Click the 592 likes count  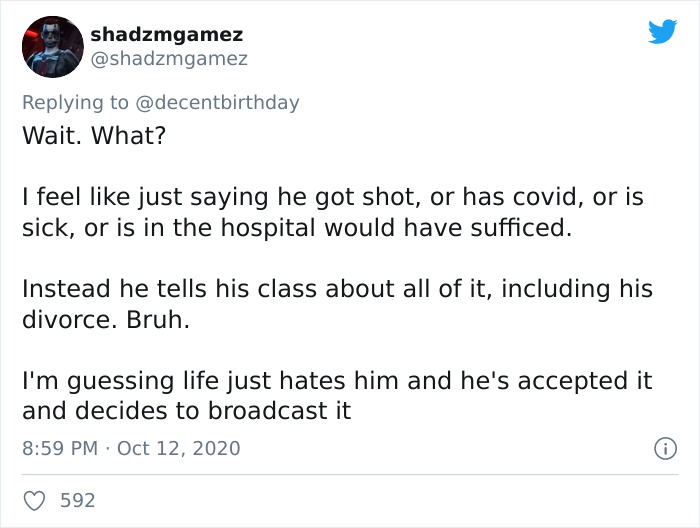(78, 500)
